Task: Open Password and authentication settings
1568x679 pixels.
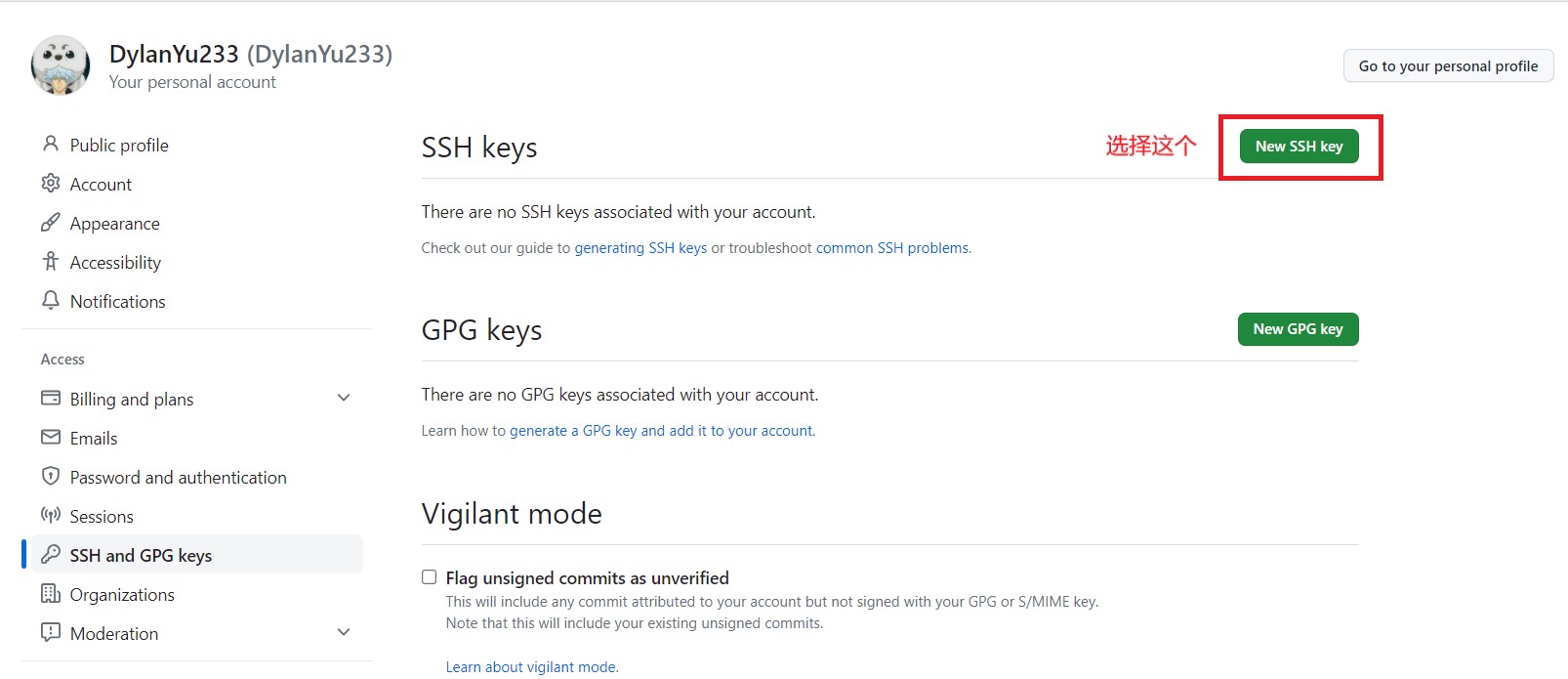Action: click(x=179, y=477)
